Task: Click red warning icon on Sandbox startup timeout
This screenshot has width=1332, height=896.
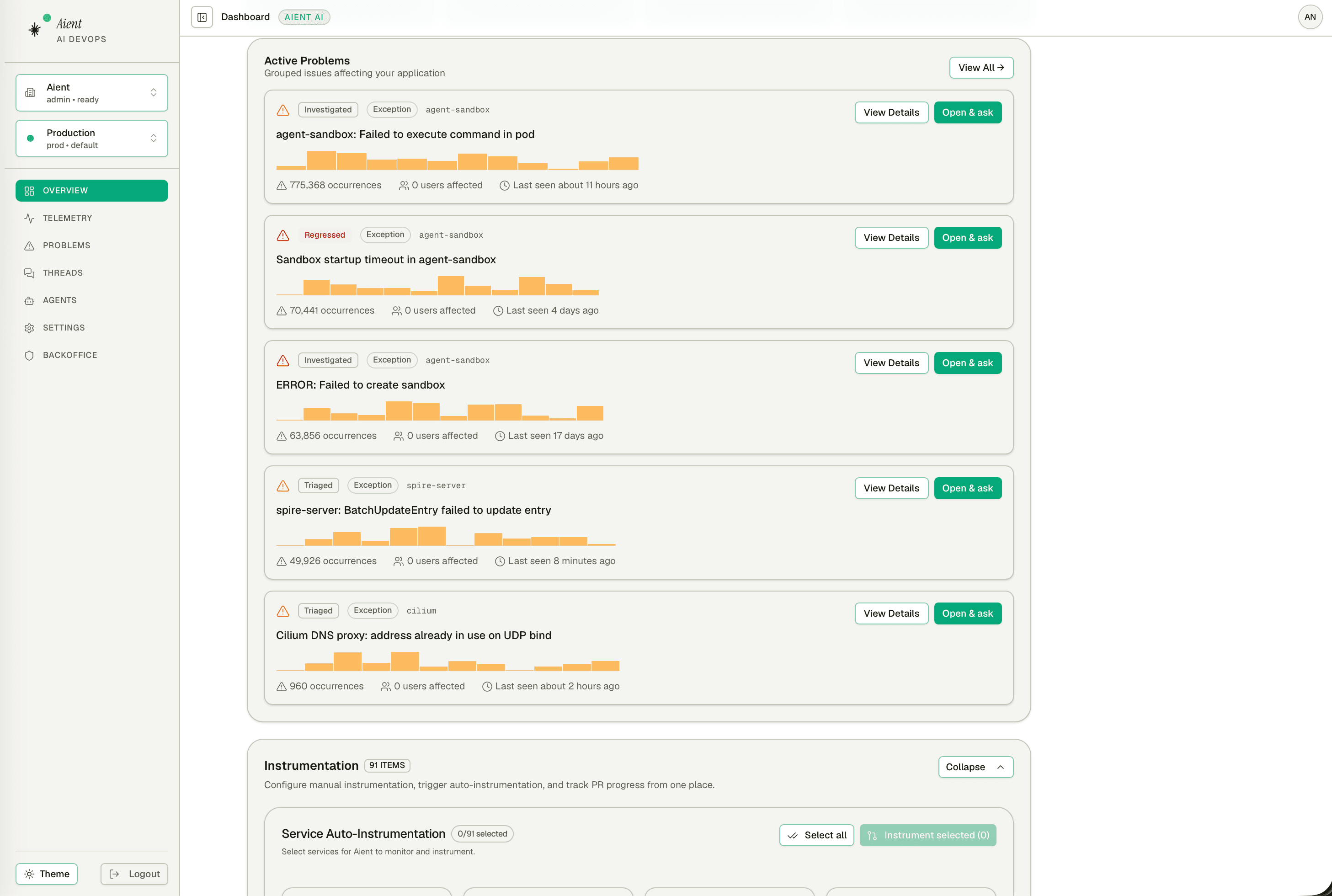Action: coord(283,235)
